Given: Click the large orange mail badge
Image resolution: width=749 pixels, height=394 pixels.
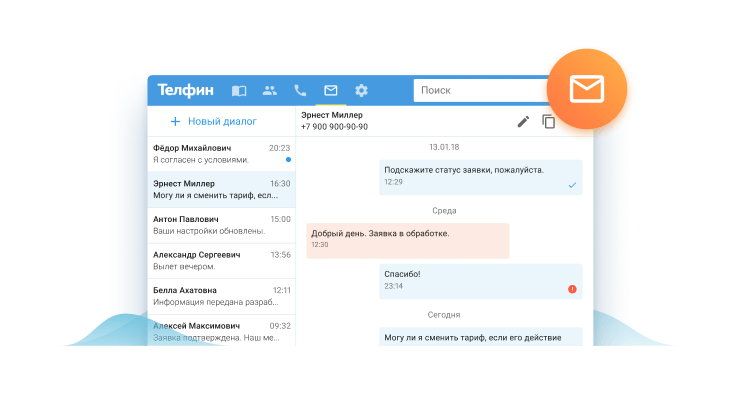Looking at the screenshot, I should tap(587, 89).
